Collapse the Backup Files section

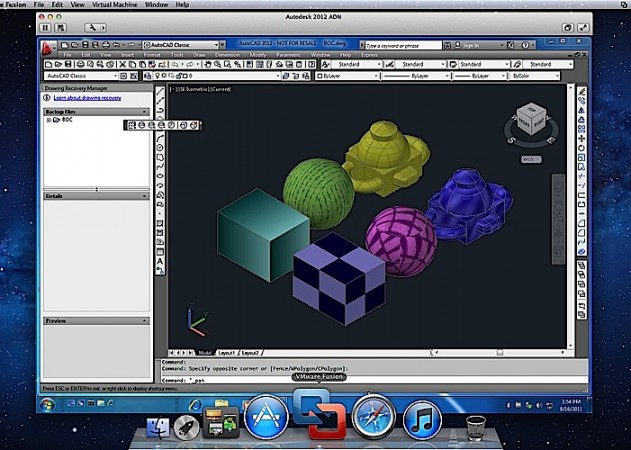[x=145, y=112]
